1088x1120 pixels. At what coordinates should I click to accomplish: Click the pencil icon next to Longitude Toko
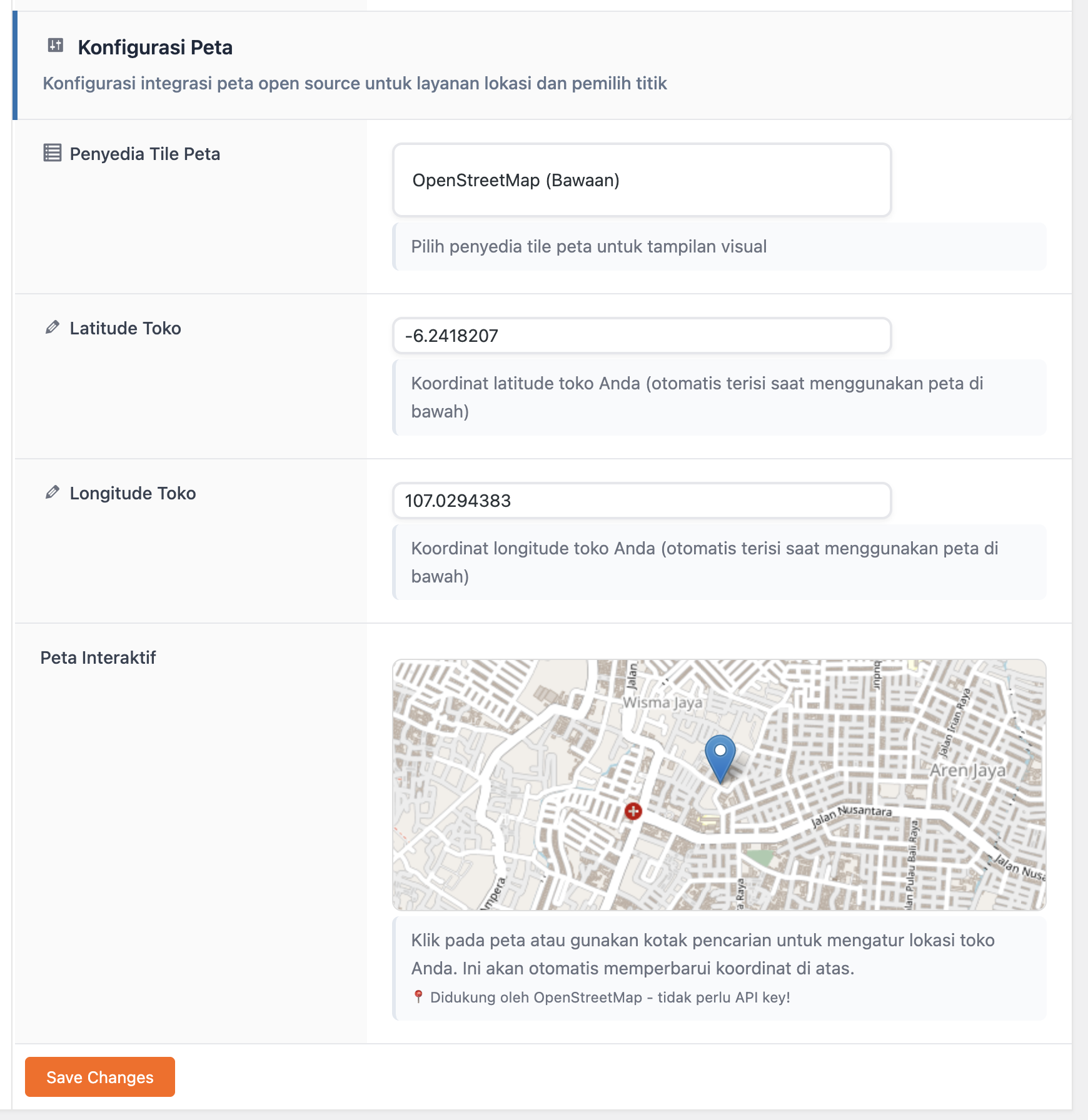(53, 492)
